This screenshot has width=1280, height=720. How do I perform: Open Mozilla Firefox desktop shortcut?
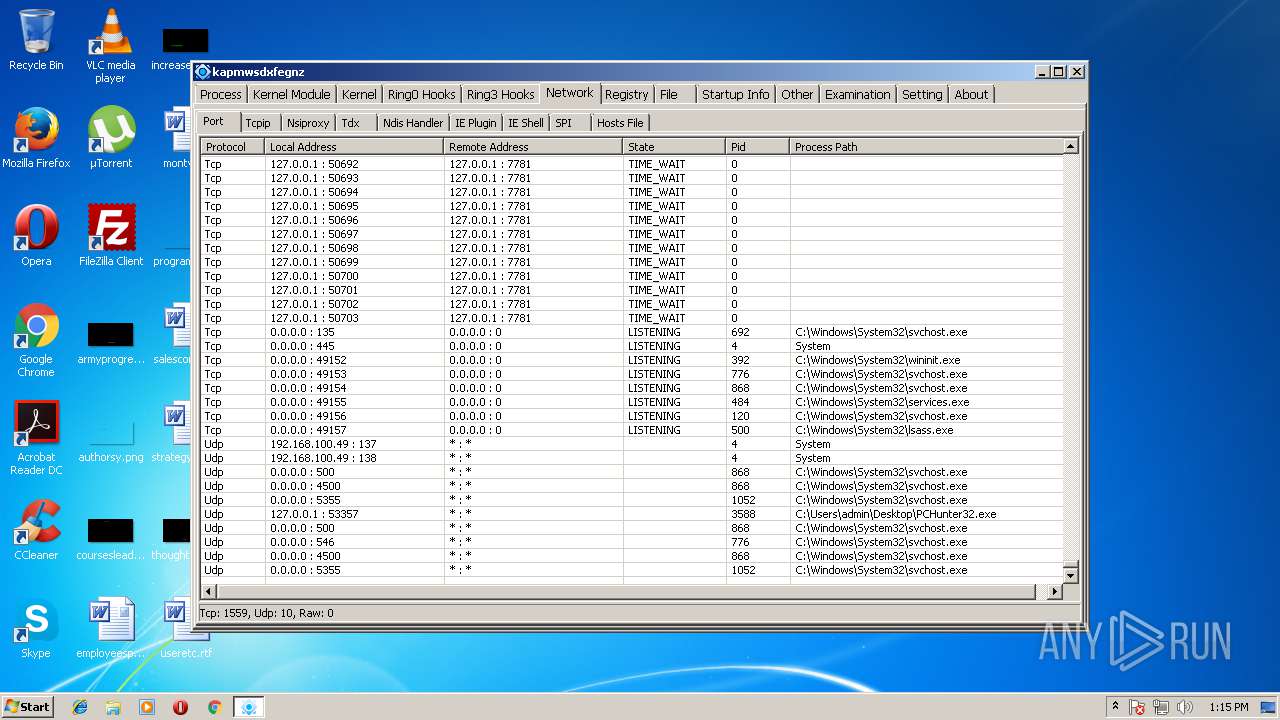click(x=36, y=138)
